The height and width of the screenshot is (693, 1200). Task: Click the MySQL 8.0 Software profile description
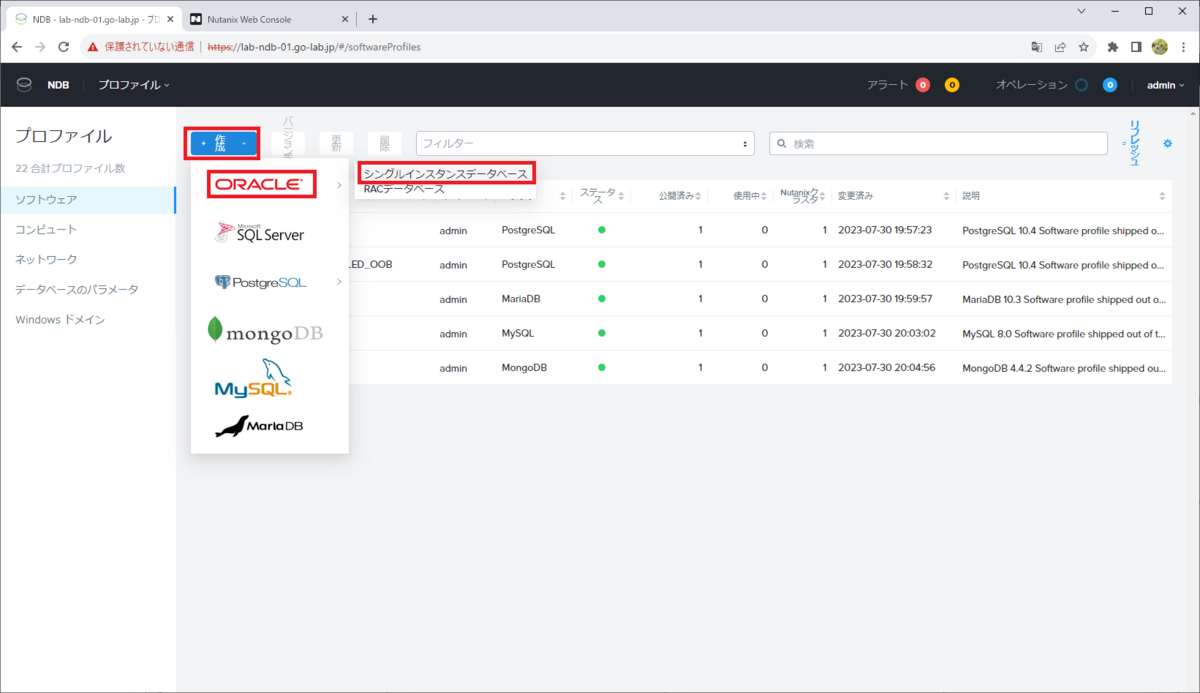1064,333
